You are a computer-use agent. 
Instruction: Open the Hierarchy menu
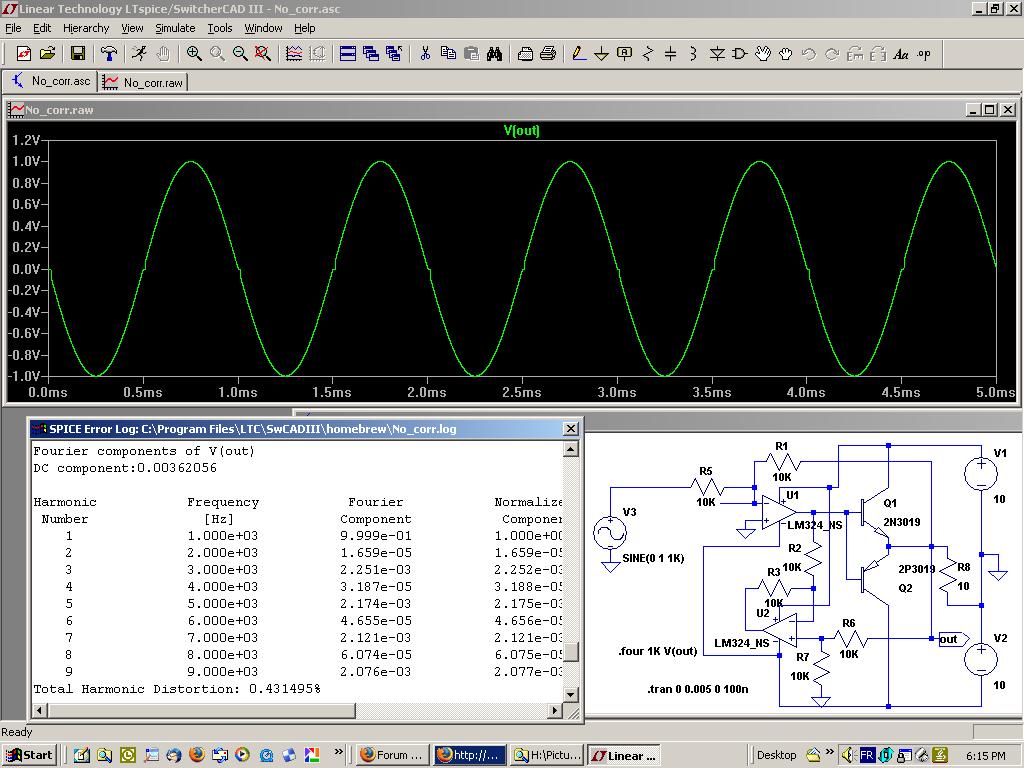pos(86,28)
